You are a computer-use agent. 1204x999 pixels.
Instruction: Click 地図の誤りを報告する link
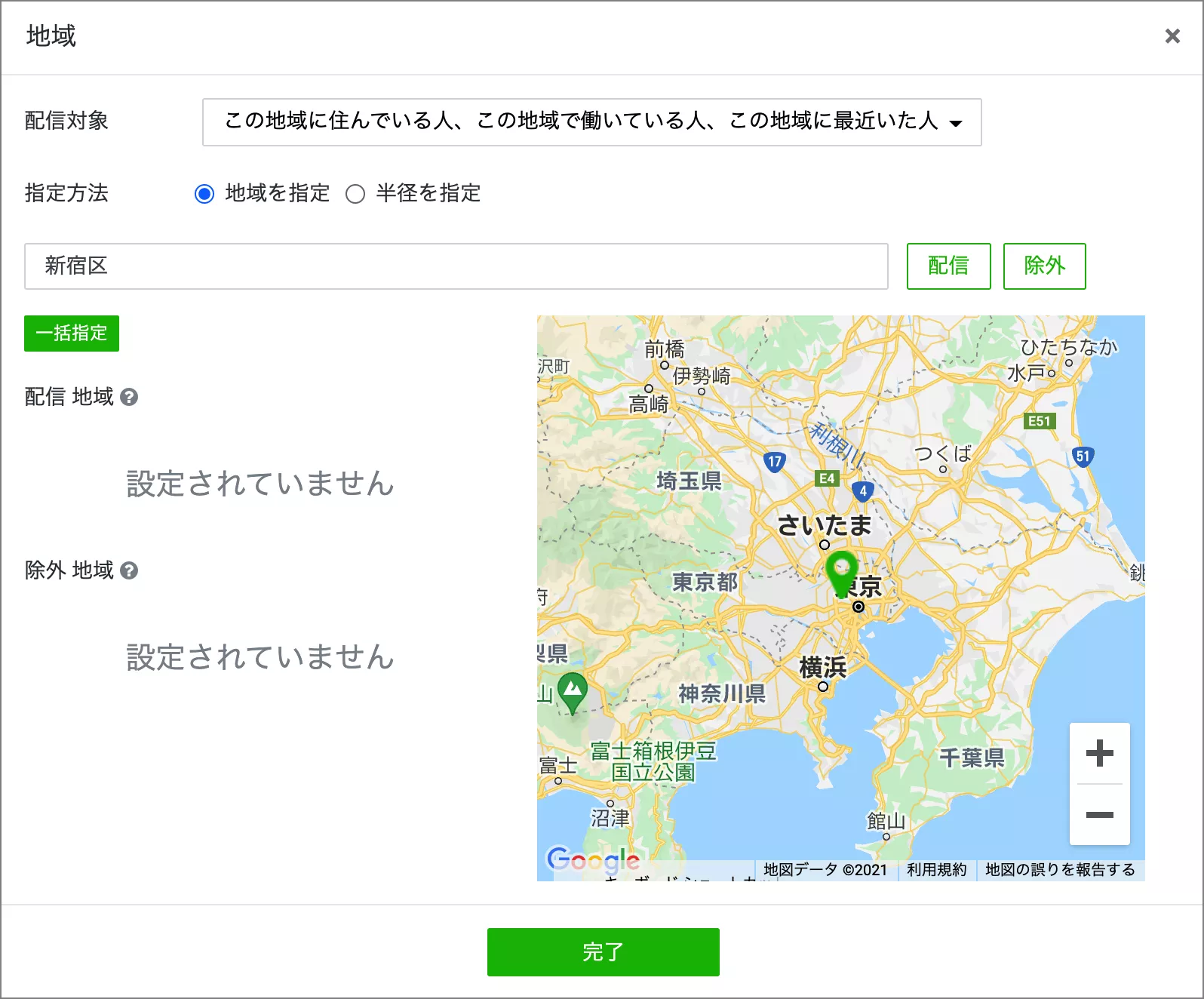pyautogui.click(x=1060, y=870)
